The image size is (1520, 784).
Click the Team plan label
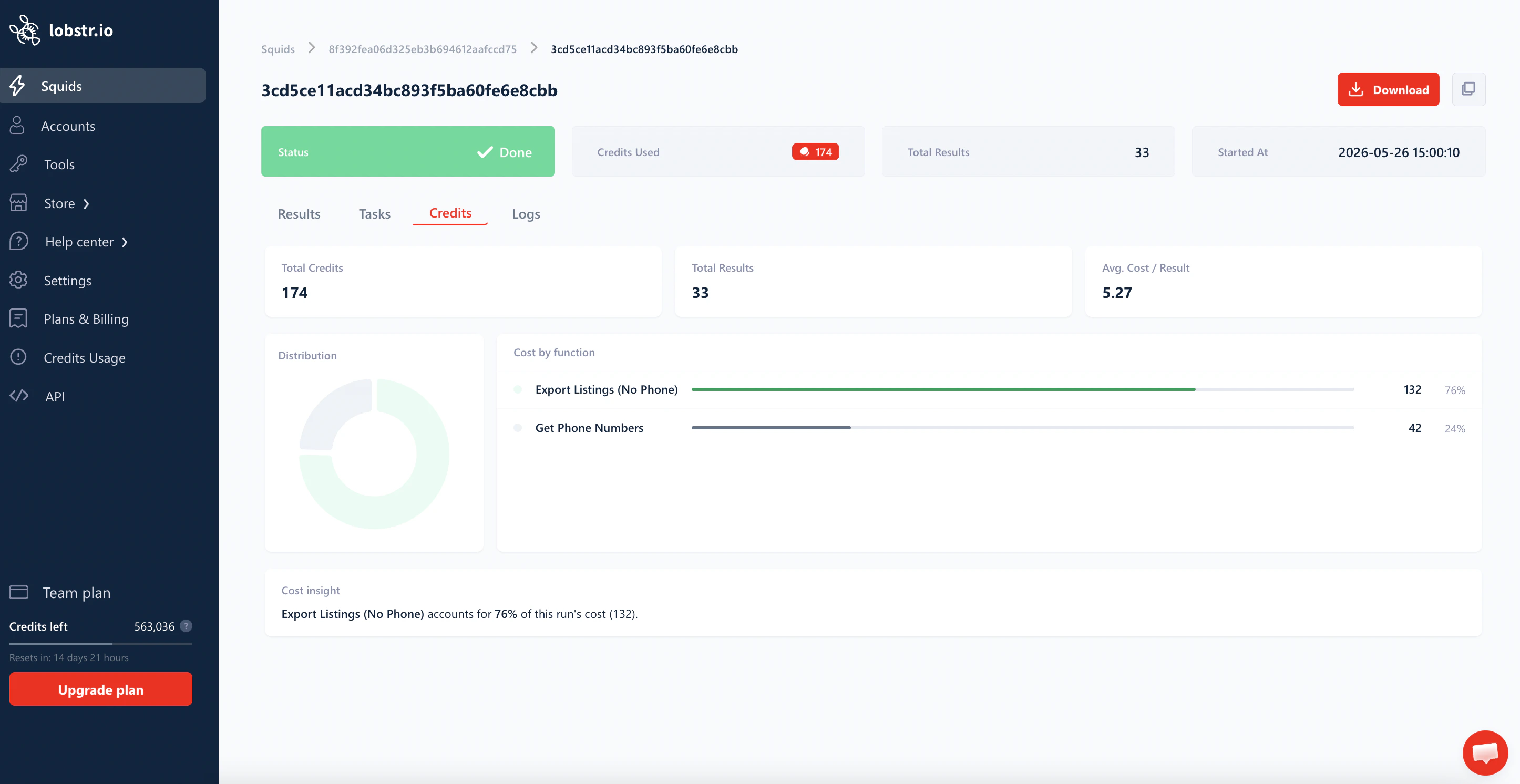(x=77, y=592)
